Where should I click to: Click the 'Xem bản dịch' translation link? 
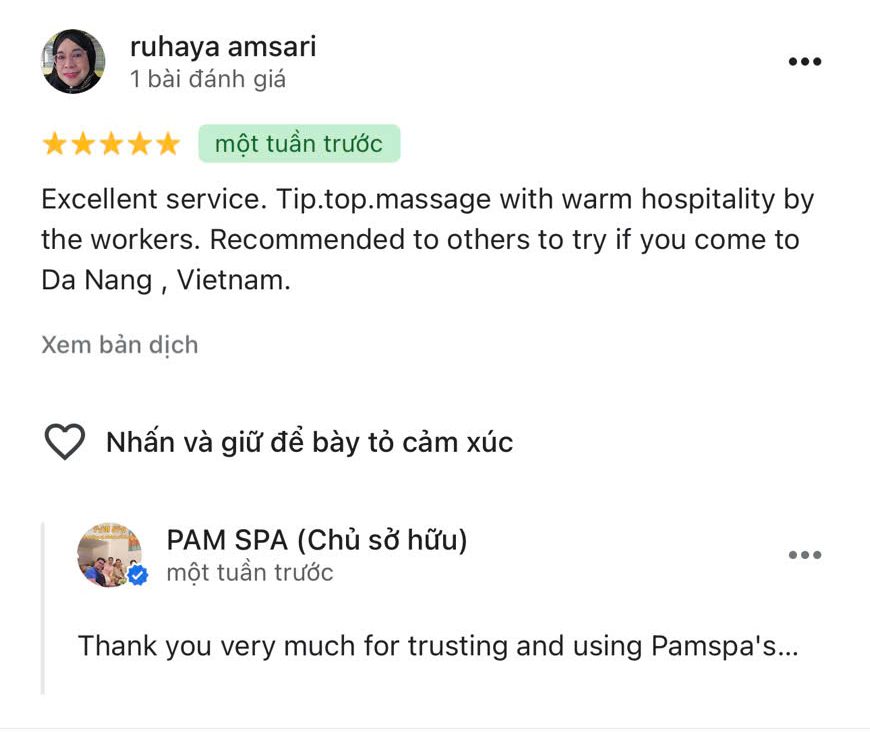pos(120,345)
